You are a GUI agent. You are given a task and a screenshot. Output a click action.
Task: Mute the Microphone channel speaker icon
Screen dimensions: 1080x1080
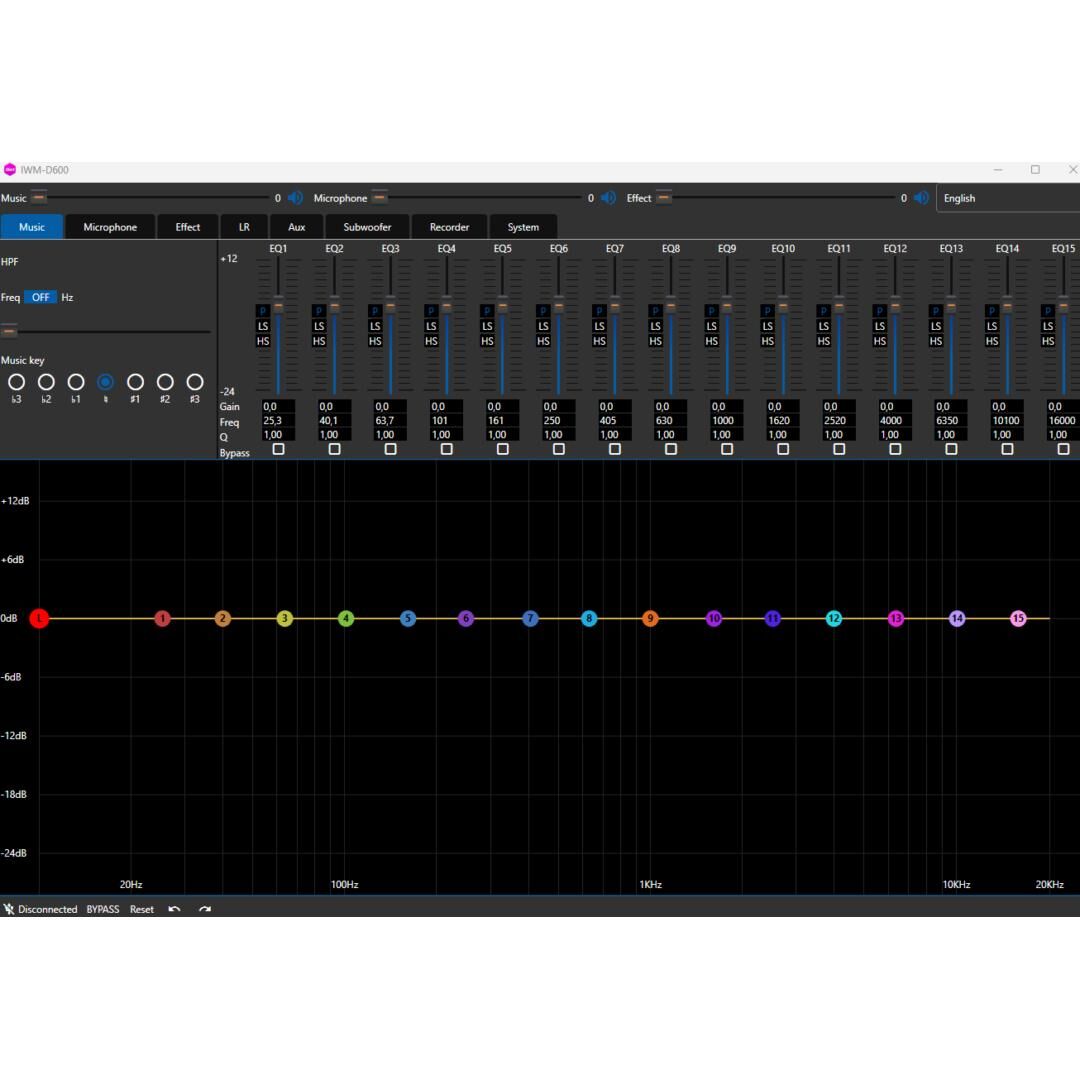click(608, 198)
